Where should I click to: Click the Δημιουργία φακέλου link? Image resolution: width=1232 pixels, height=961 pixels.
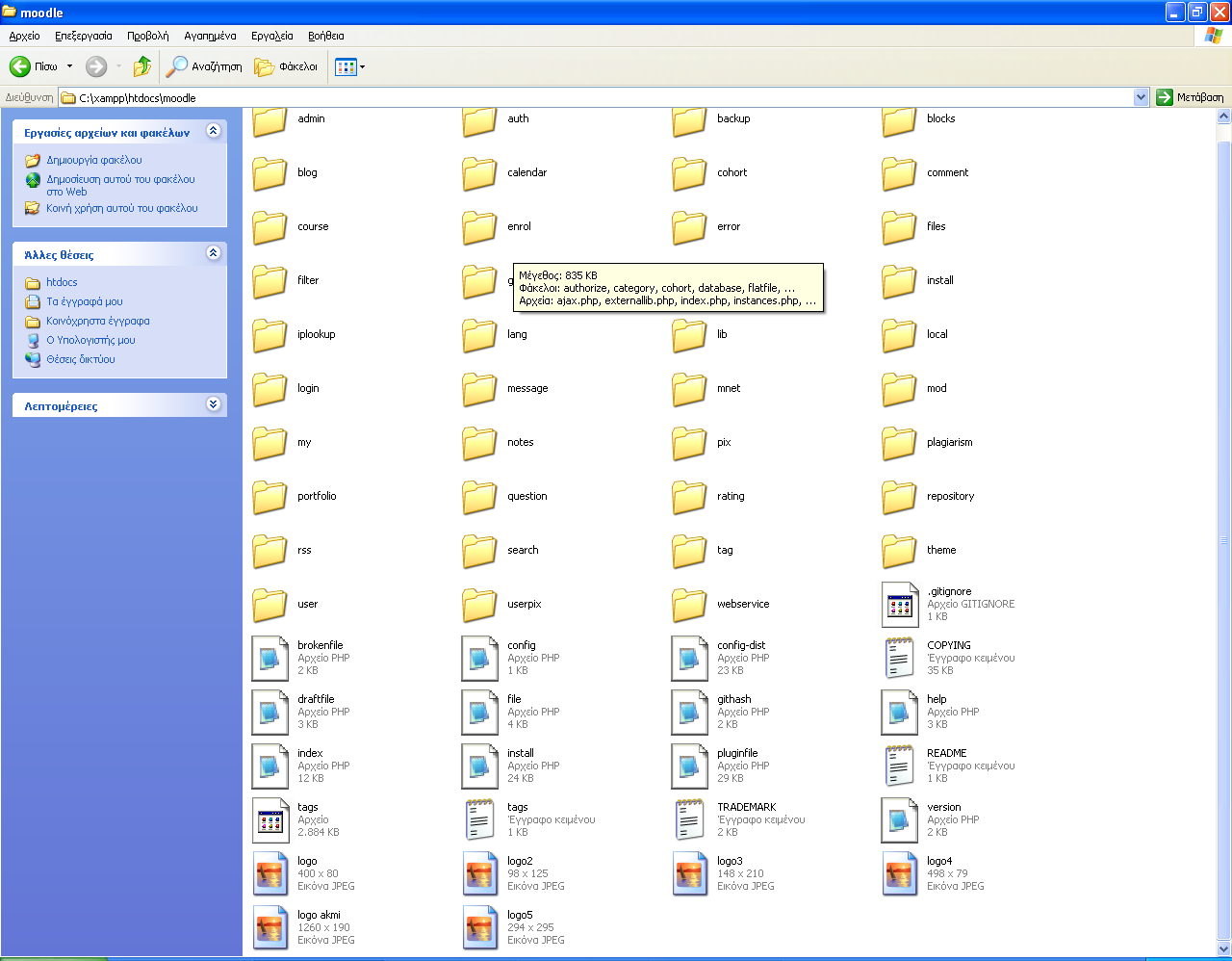pos(94,160)
